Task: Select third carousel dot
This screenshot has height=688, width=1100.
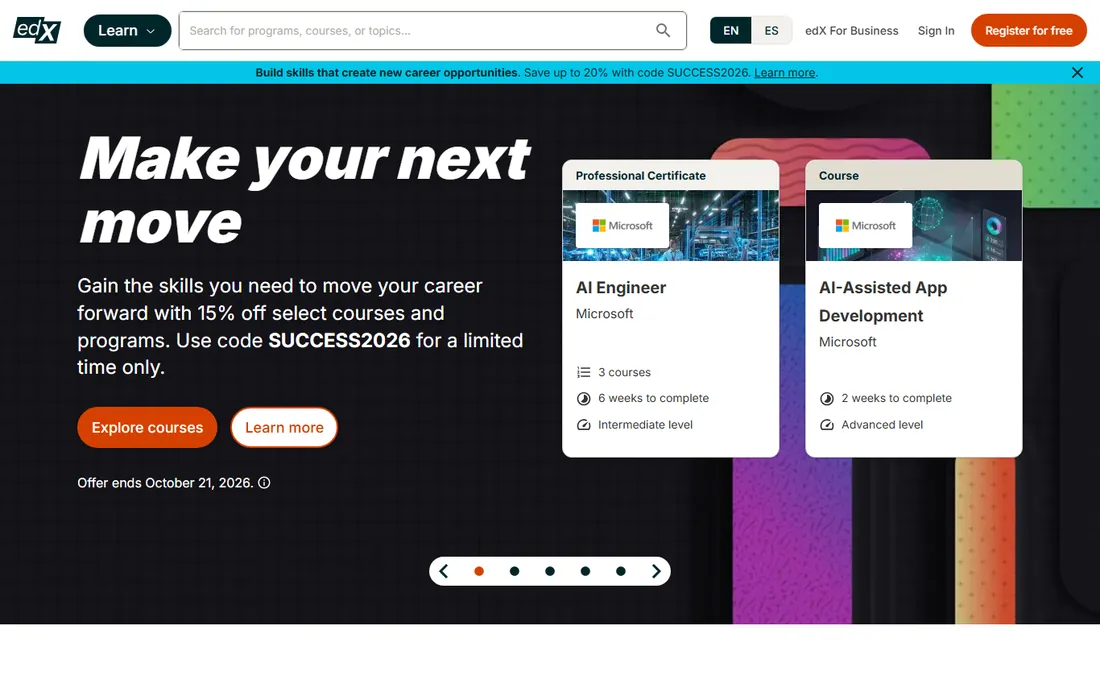Action: pos(550,571)
